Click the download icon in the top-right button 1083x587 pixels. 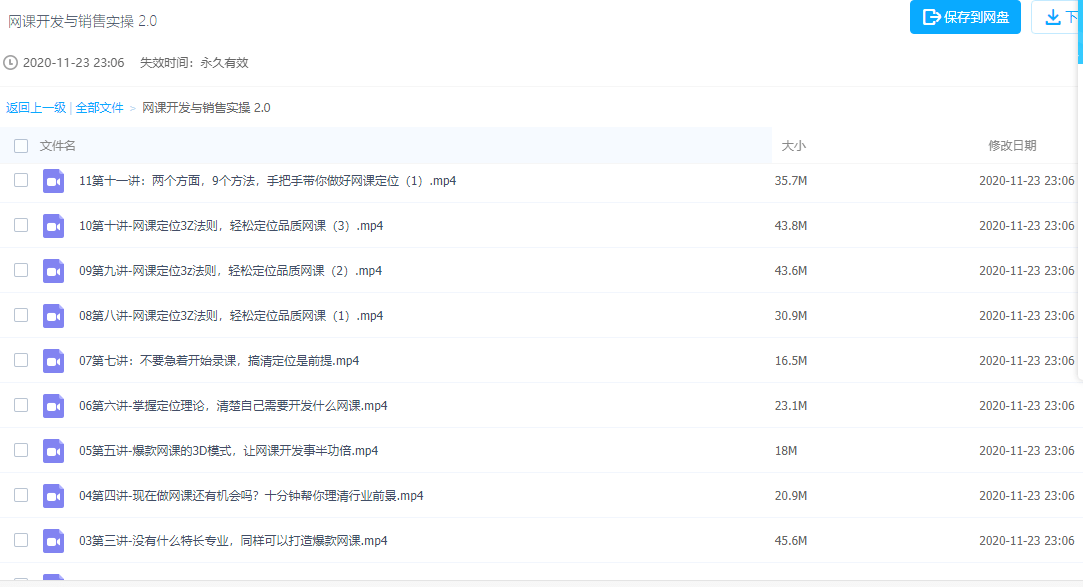tap(1054, 16)
